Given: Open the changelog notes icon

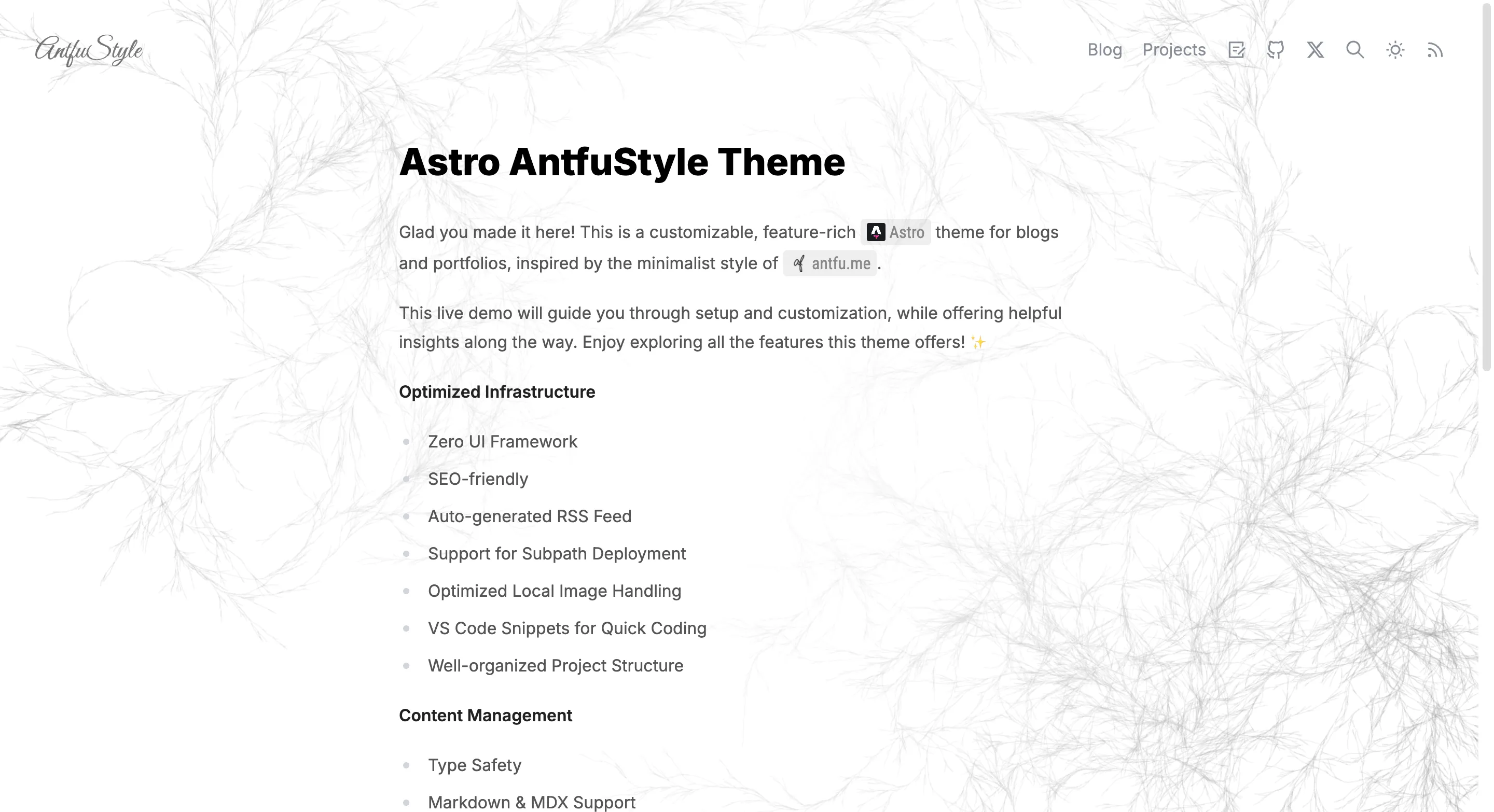Looking at the screenshot, I should click(x=1236, y=50).
